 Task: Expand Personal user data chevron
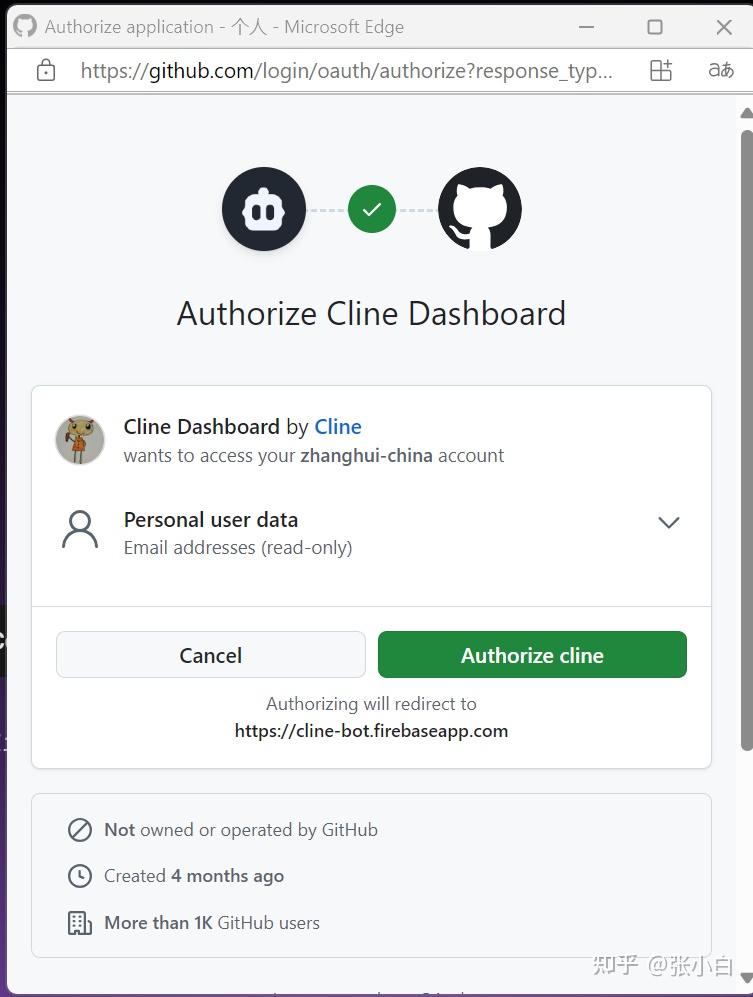pyautogui.click(x=669, y=523)
